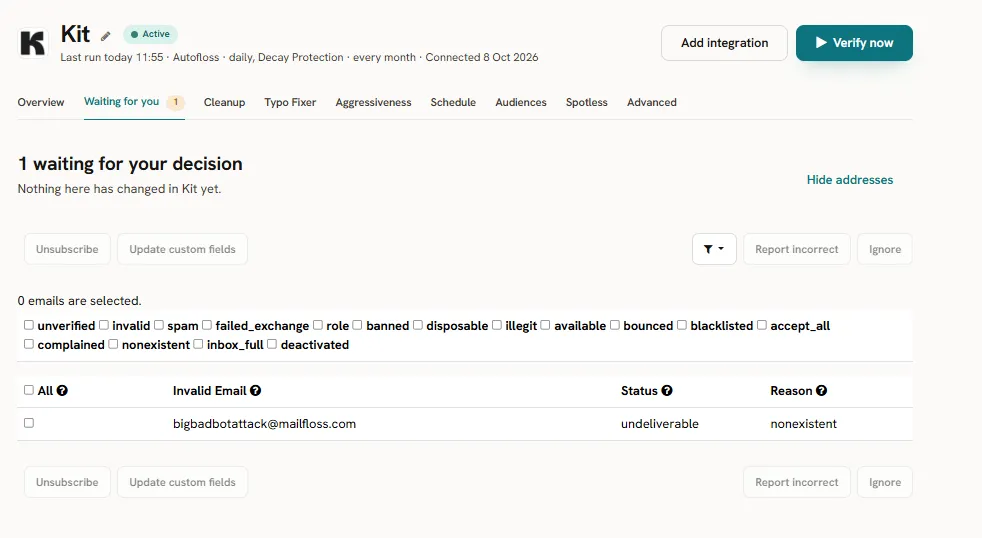Open the Typo Fixer tab
982x538 pixels.
[290, 102]
